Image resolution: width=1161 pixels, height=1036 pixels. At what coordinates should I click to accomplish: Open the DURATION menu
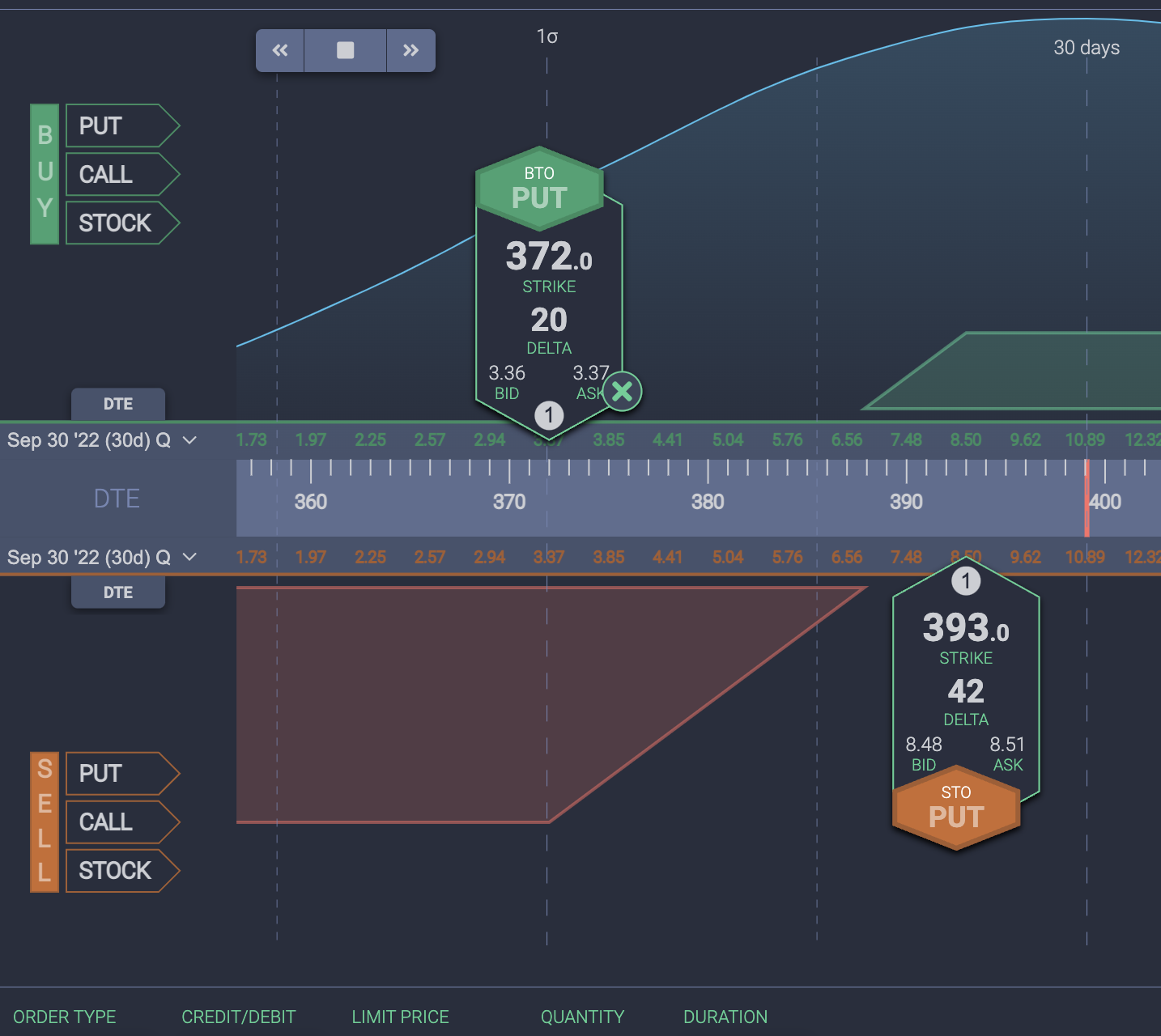(x=725, y=1017)
